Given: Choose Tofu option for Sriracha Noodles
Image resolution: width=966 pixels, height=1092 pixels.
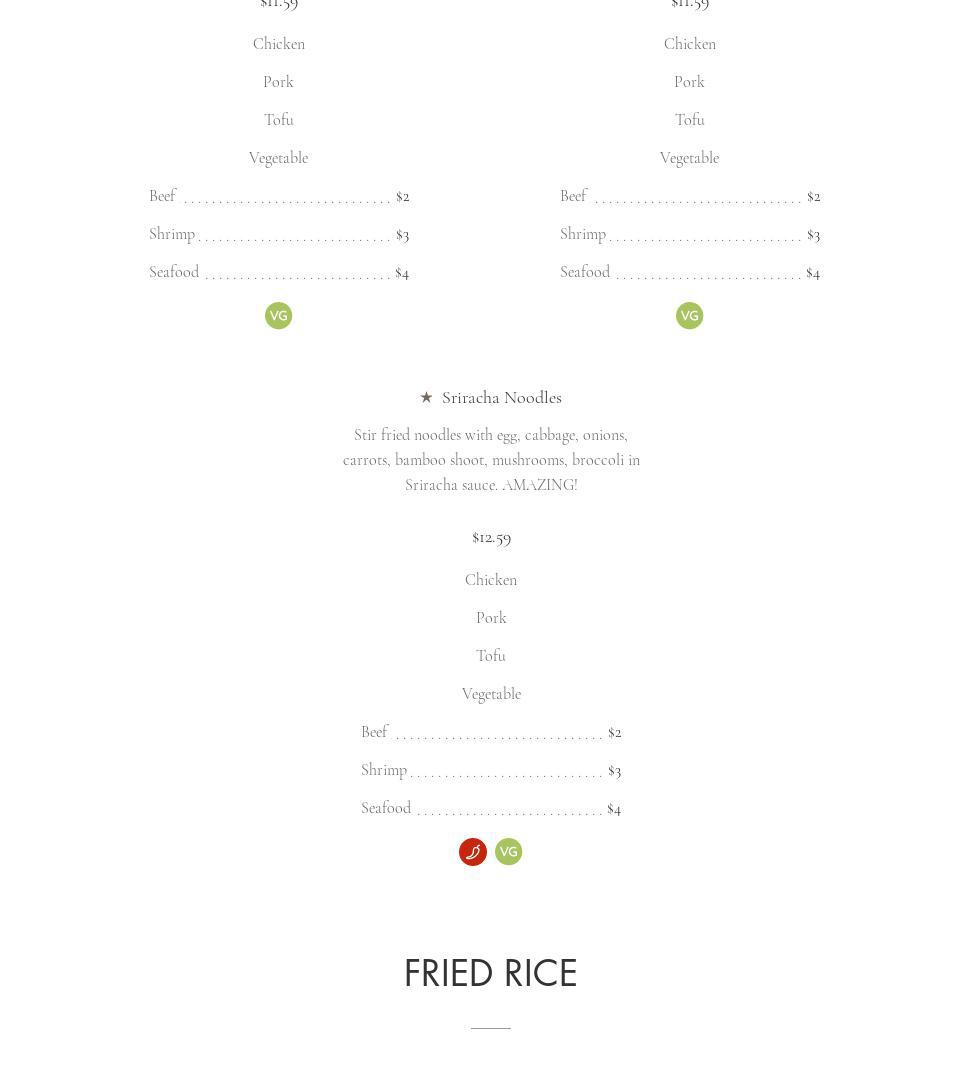Looking at the screenshot, I should coord(491,656).
